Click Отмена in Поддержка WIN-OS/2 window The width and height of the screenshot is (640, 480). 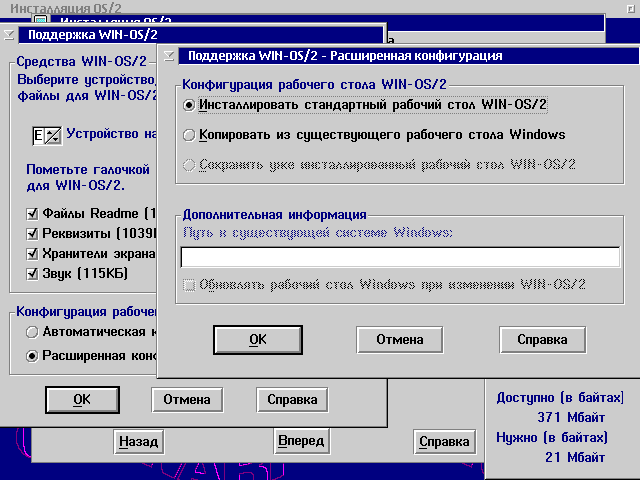point(187,400)
